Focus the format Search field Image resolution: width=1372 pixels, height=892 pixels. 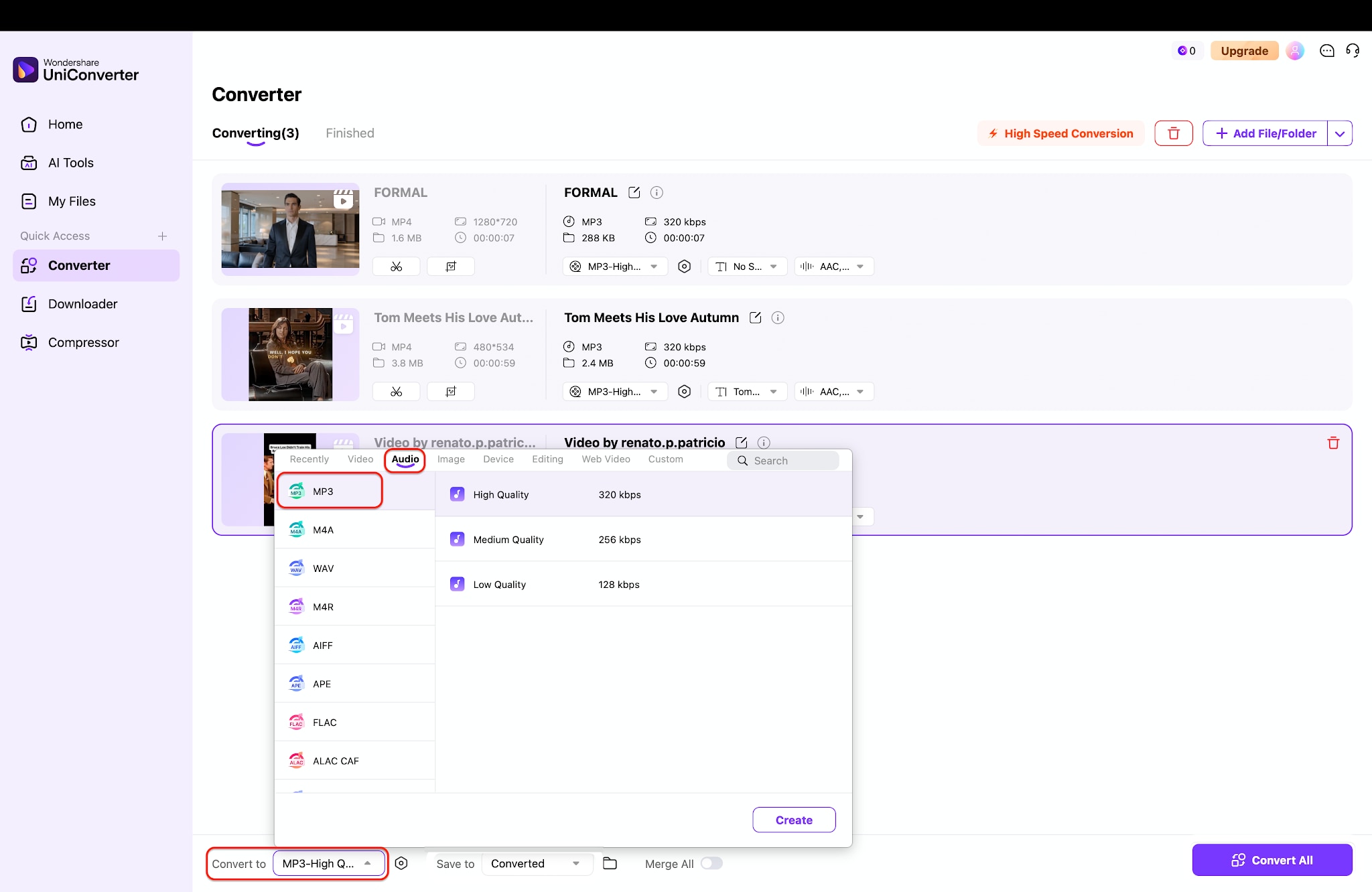click(783, 461)
